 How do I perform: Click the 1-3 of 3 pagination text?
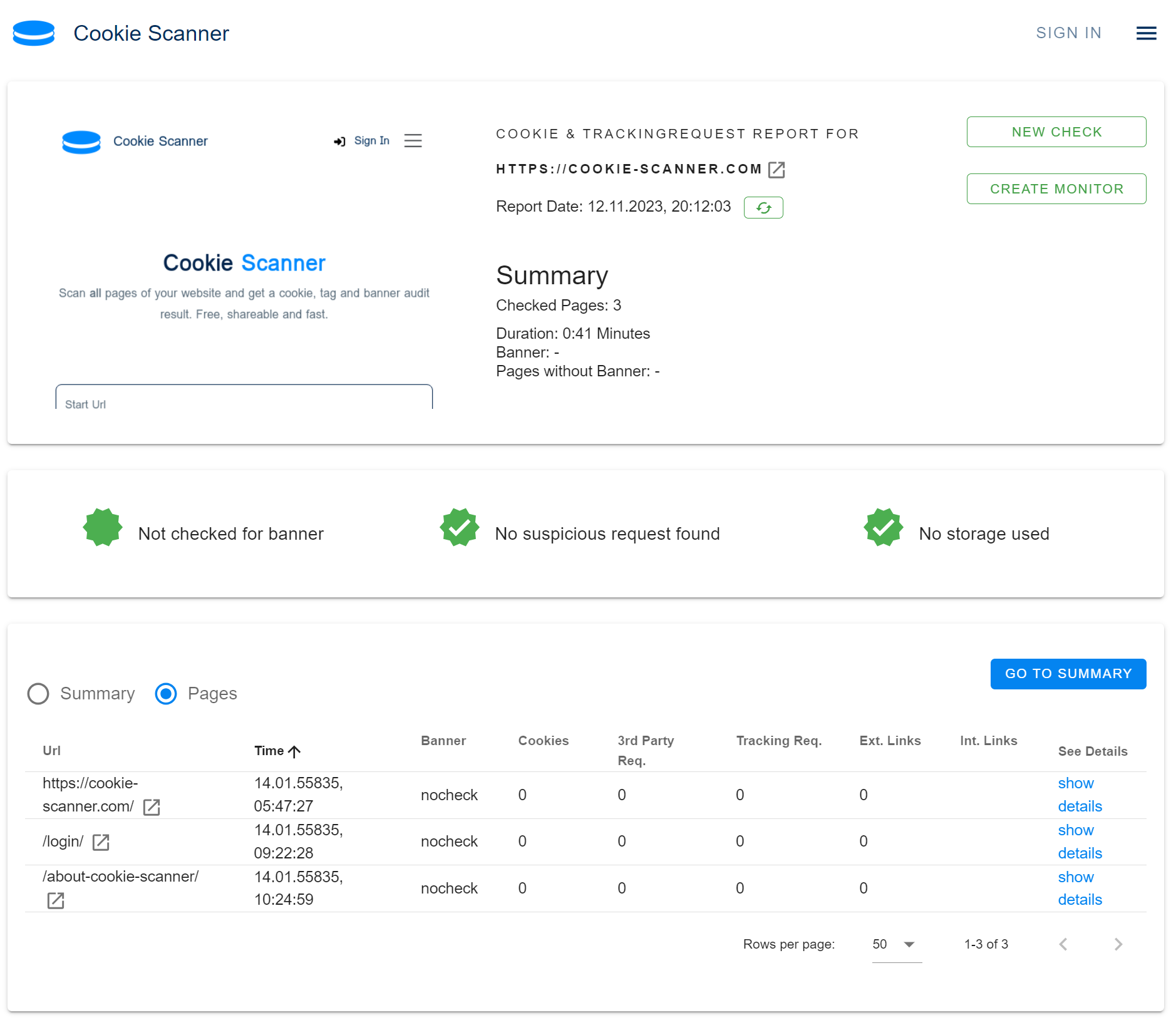coord(986,944)
